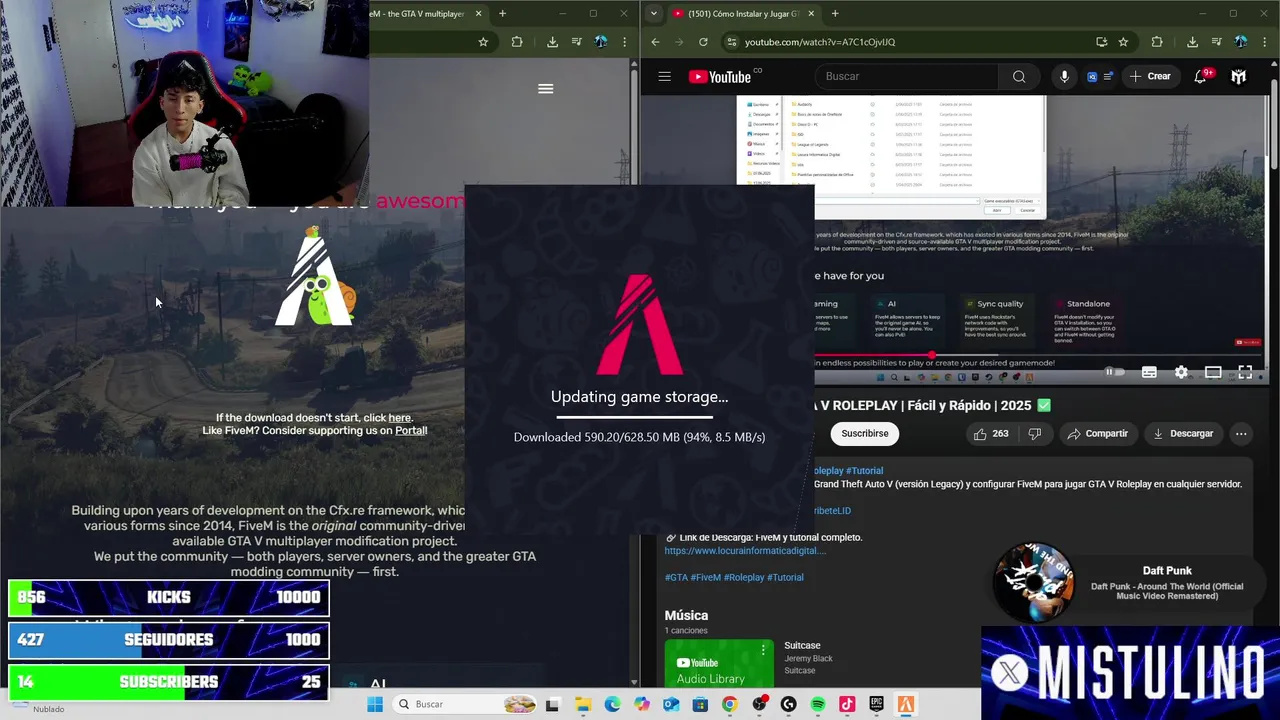Close the GTA V multiplayer tab
The width and height of the screenshot is (1280, 720).
tap(478, 13)
